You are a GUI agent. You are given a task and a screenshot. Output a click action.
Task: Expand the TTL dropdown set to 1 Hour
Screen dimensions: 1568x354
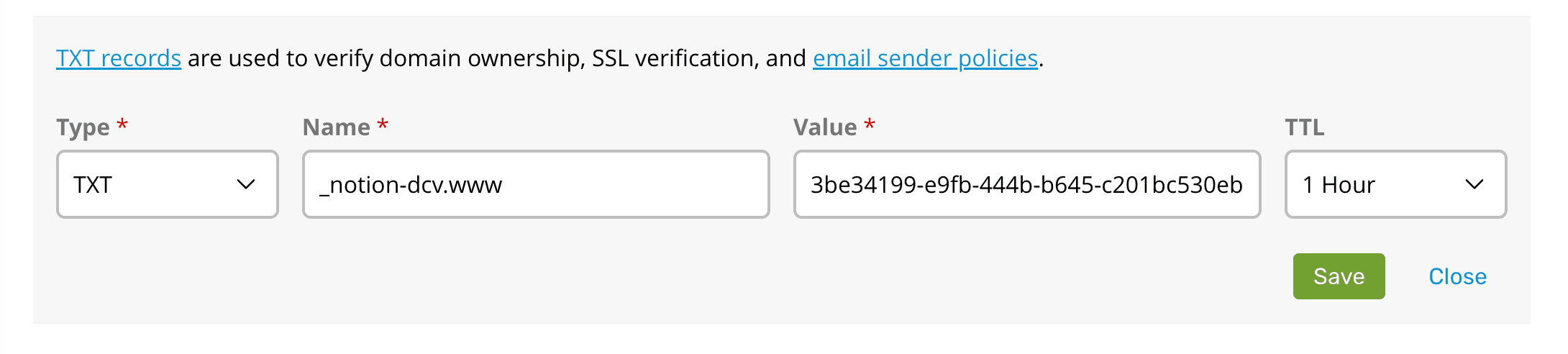[x=1395, y=185]
